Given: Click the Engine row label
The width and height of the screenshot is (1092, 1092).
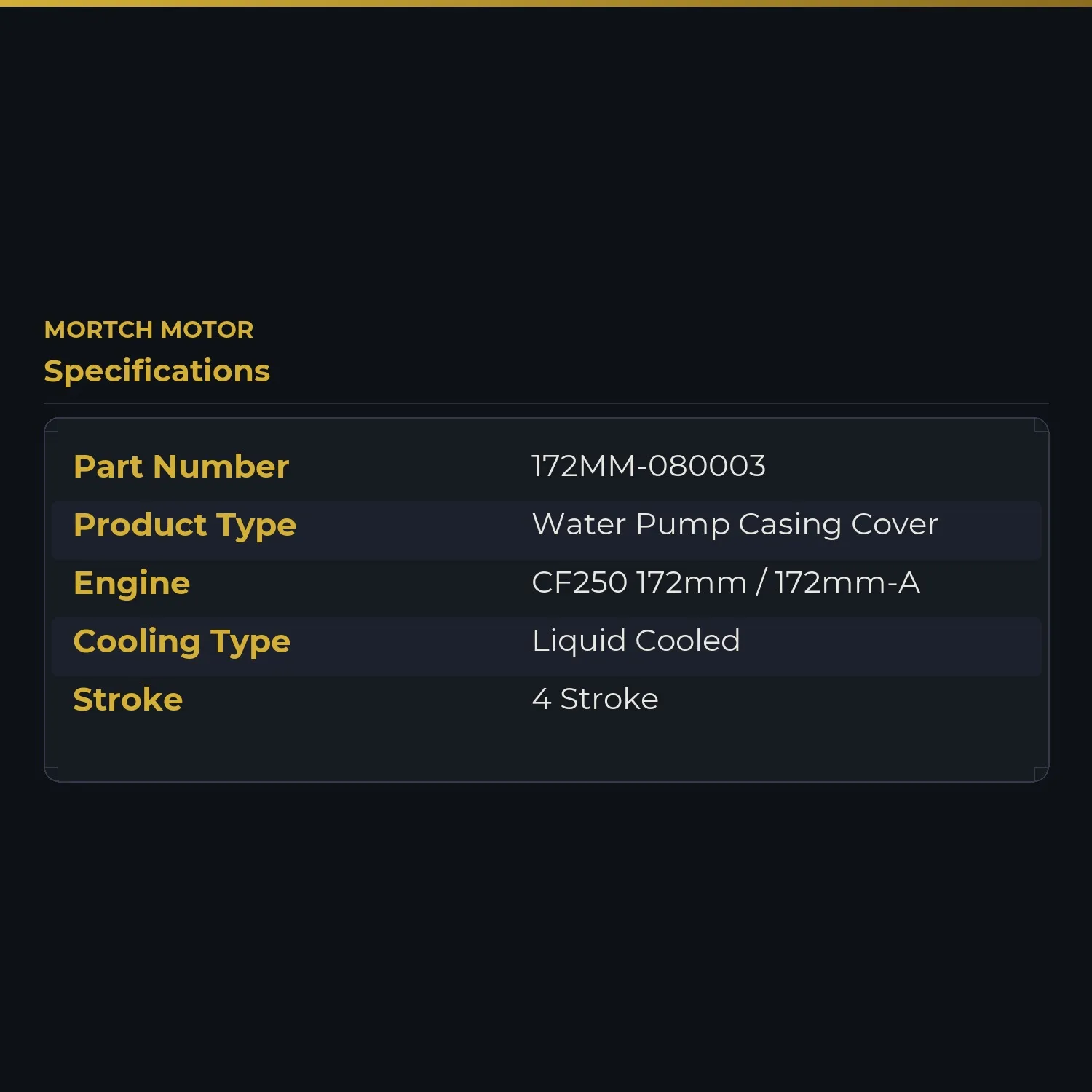Looking at the screenshot, I should click(x=132, y=584).
